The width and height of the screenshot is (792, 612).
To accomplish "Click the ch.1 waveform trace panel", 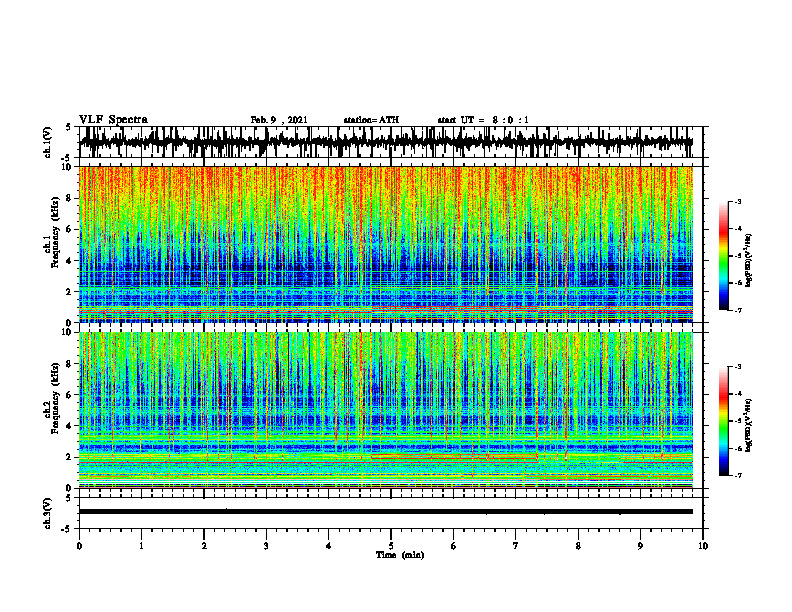I will pos(391,142).
